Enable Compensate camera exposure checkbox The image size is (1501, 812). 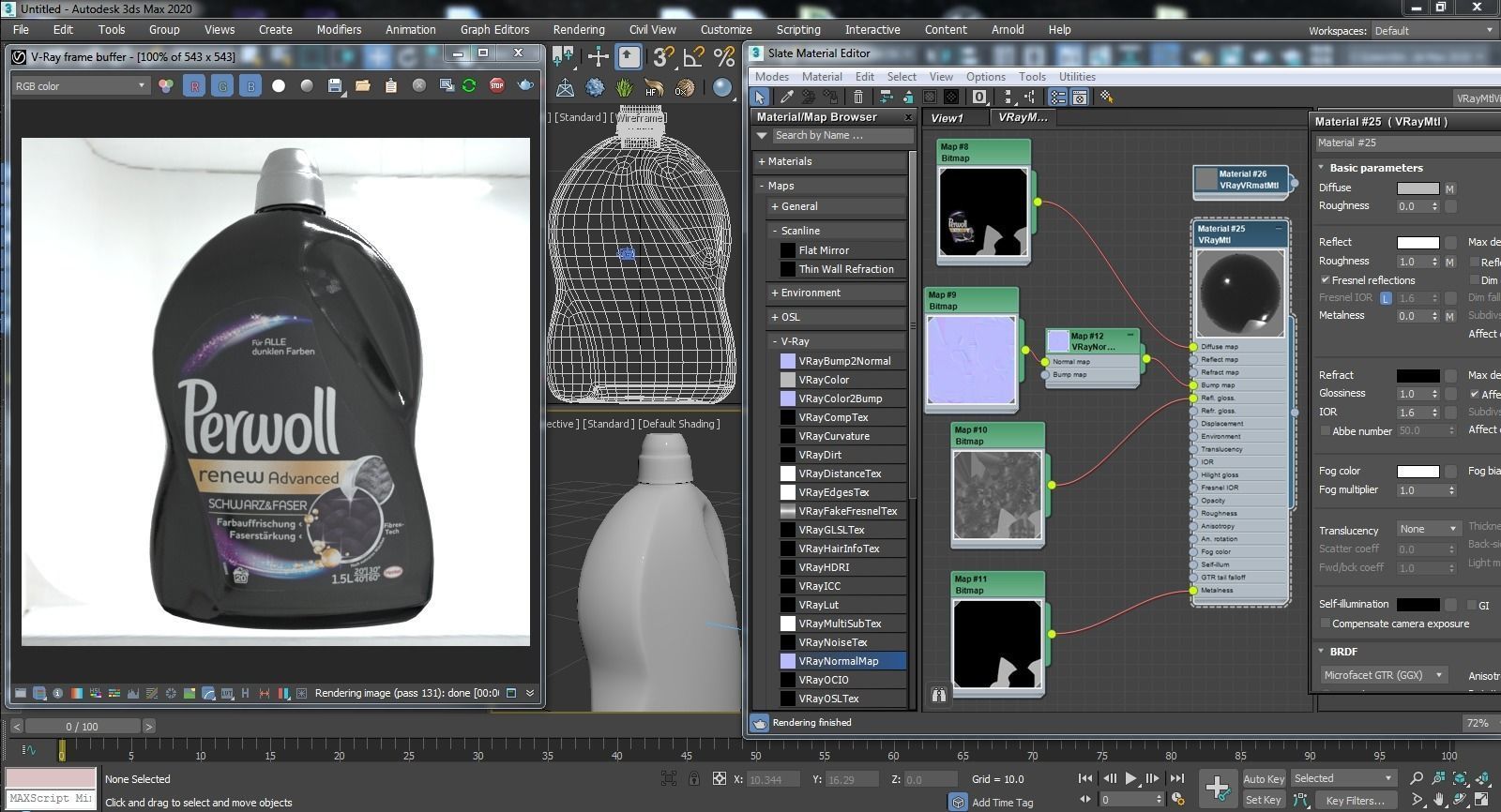click(x=1325, y=623)
